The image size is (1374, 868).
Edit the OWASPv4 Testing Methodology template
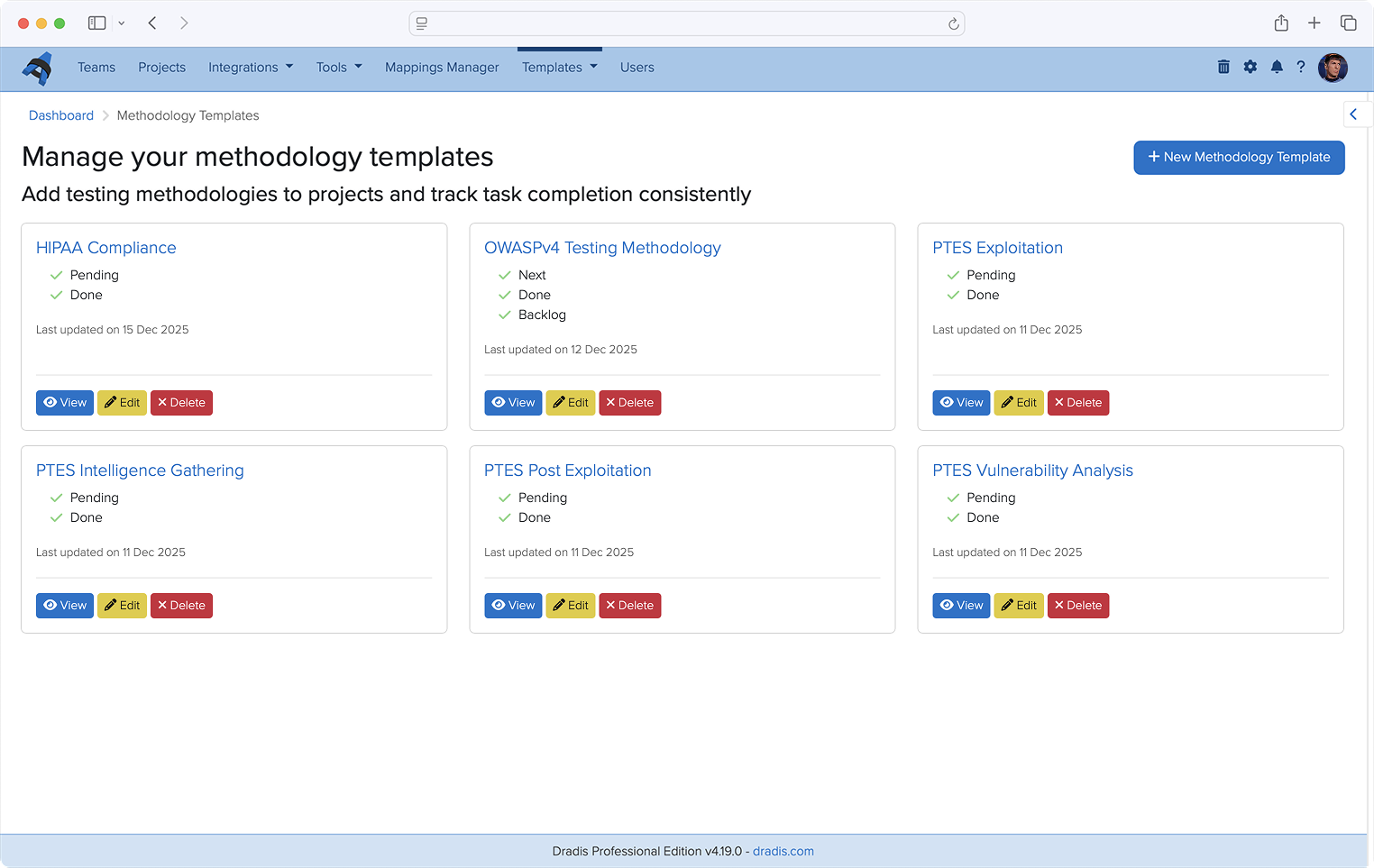click(571, 403)
